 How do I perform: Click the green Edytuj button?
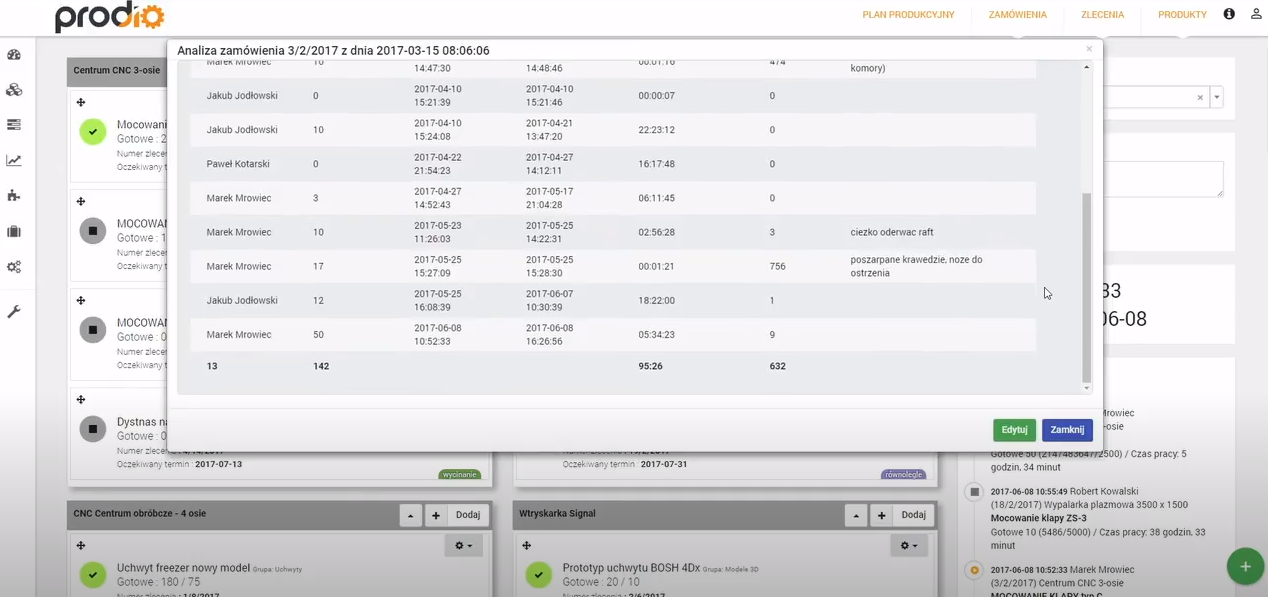[x=1014, y=430]
